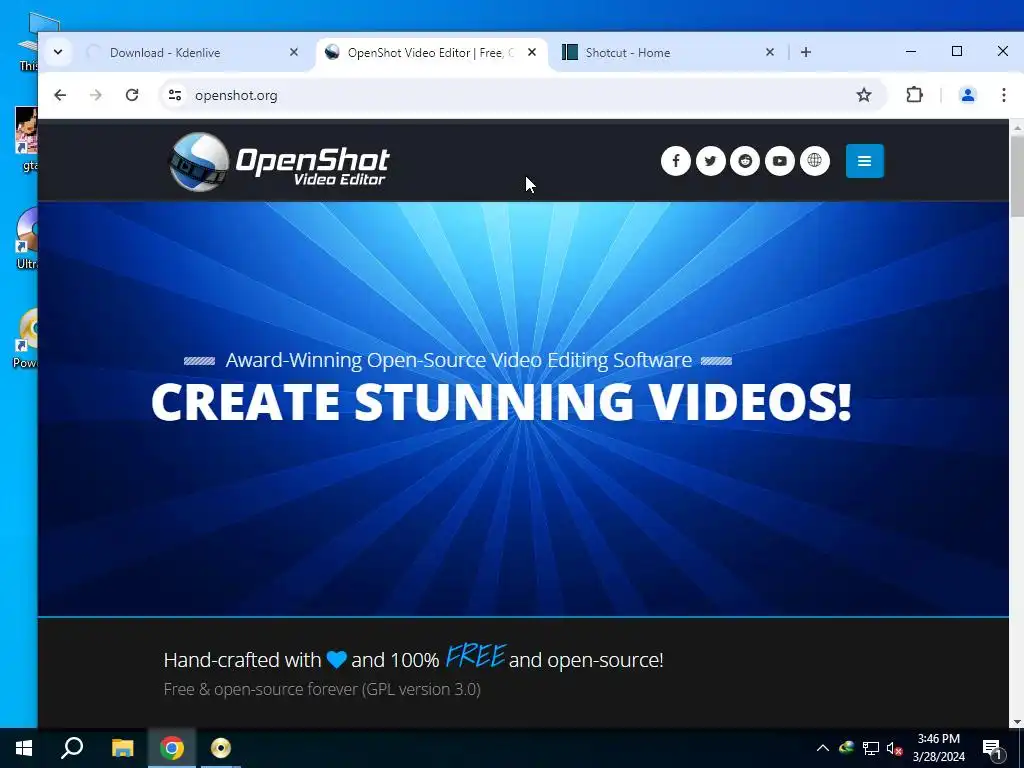Viewport: 1024px width, 768px height.
Task: Click the muted volume tray icon
Action: [x=894, y=748]
